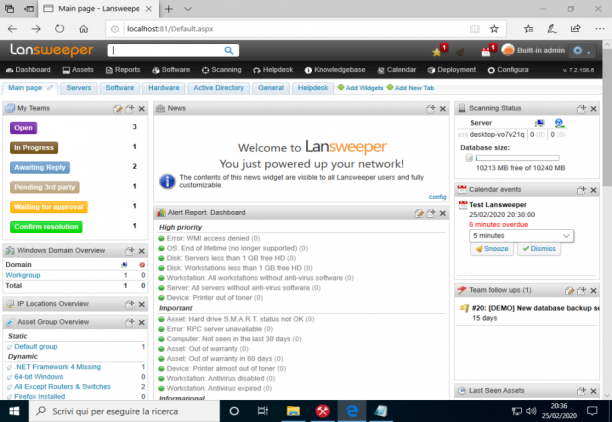This screenshot has width=612, height=422.
Task: Move the News widget using its add icon
Action: point(431,109)
